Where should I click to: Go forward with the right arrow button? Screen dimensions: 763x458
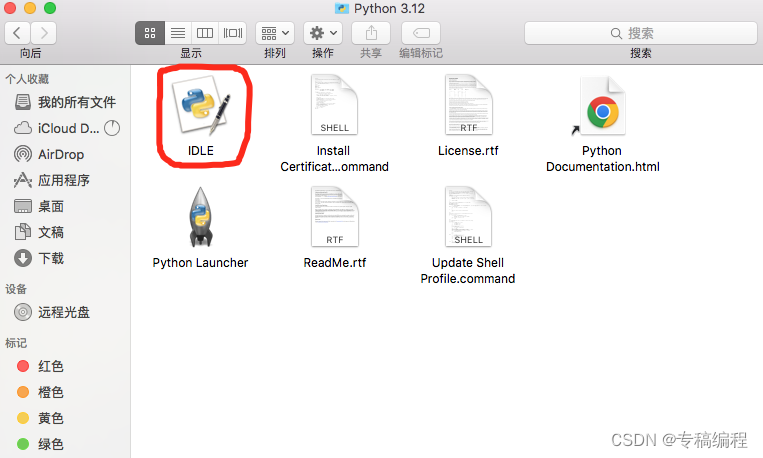pos(44,33)
